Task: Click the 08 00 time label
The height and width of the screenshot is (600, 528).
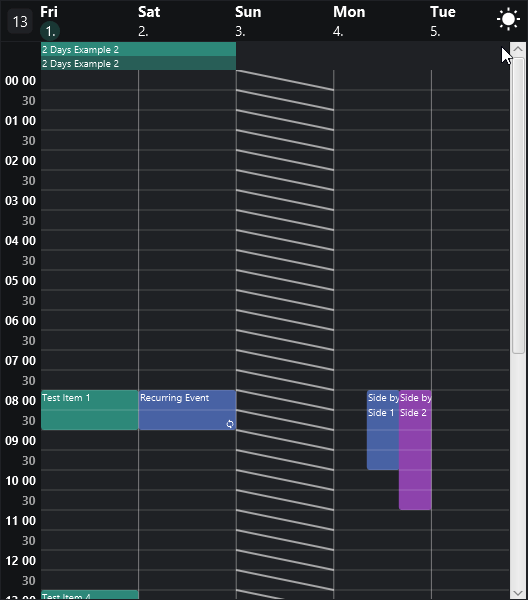Action: point(20,401)
